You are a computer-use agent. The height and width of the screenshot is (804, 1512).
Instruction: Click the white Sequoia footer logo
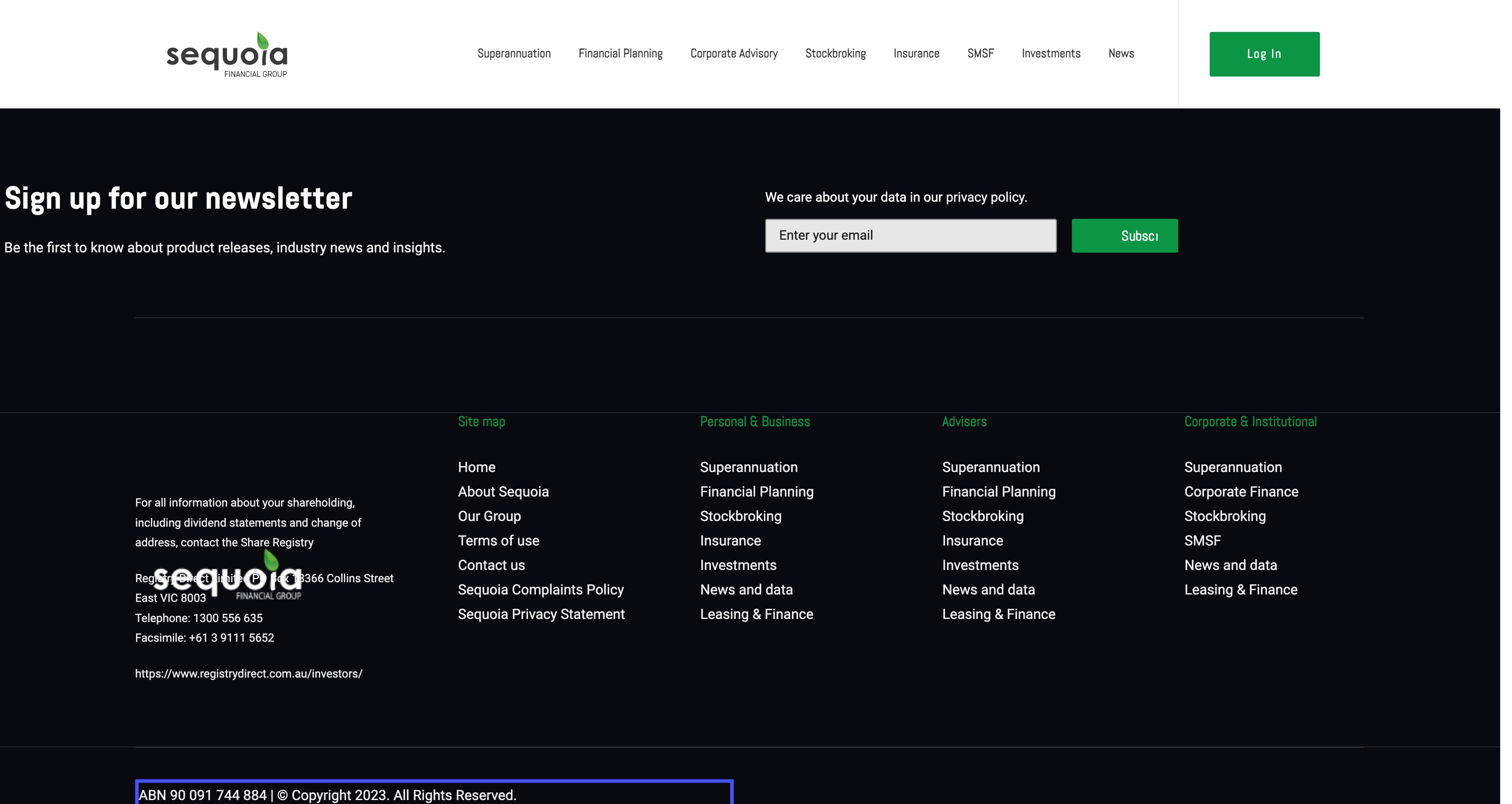pyautogui.click(x=228, y=578)
